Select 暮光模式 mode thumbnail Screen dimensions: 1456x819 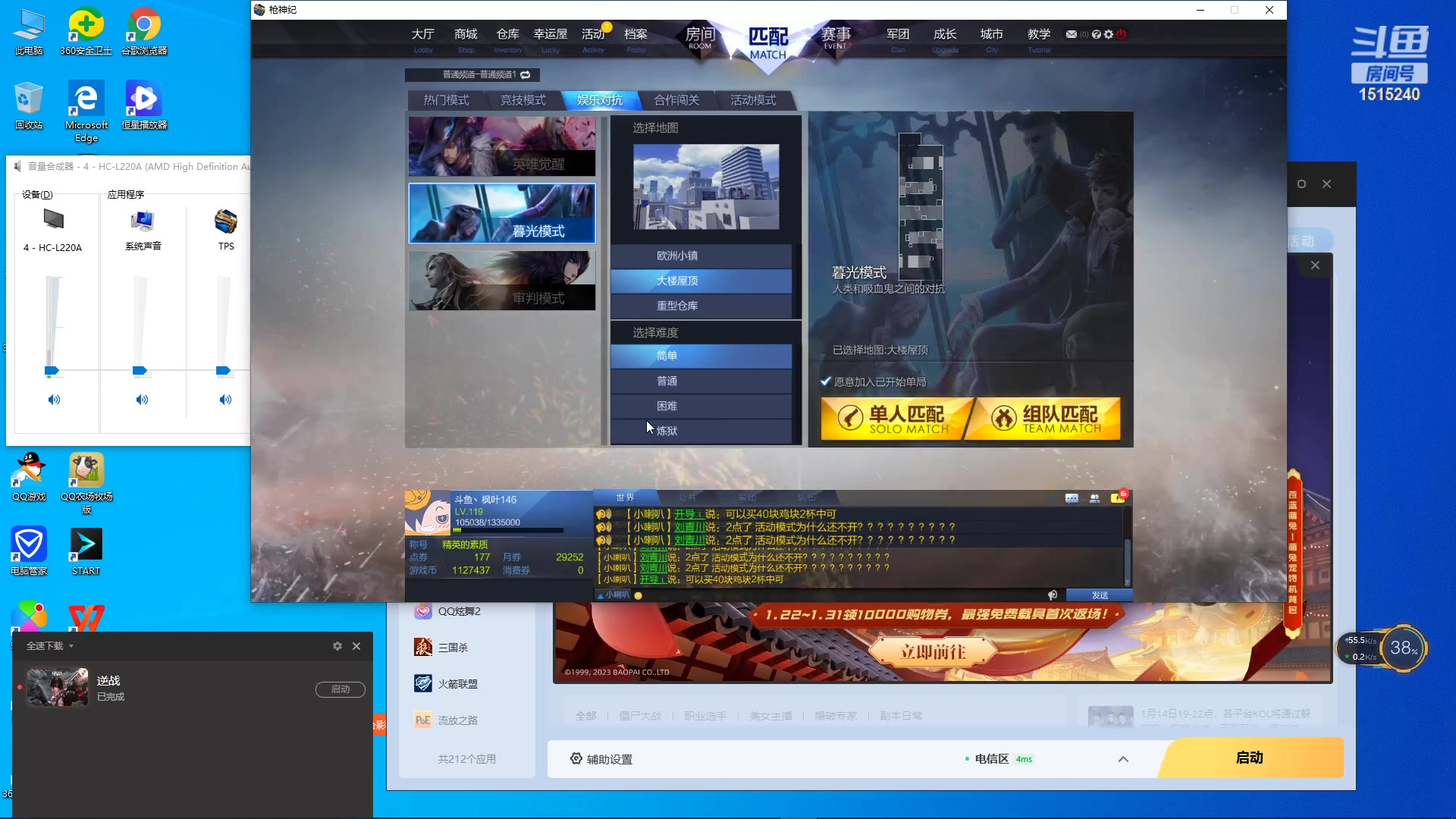502,213
